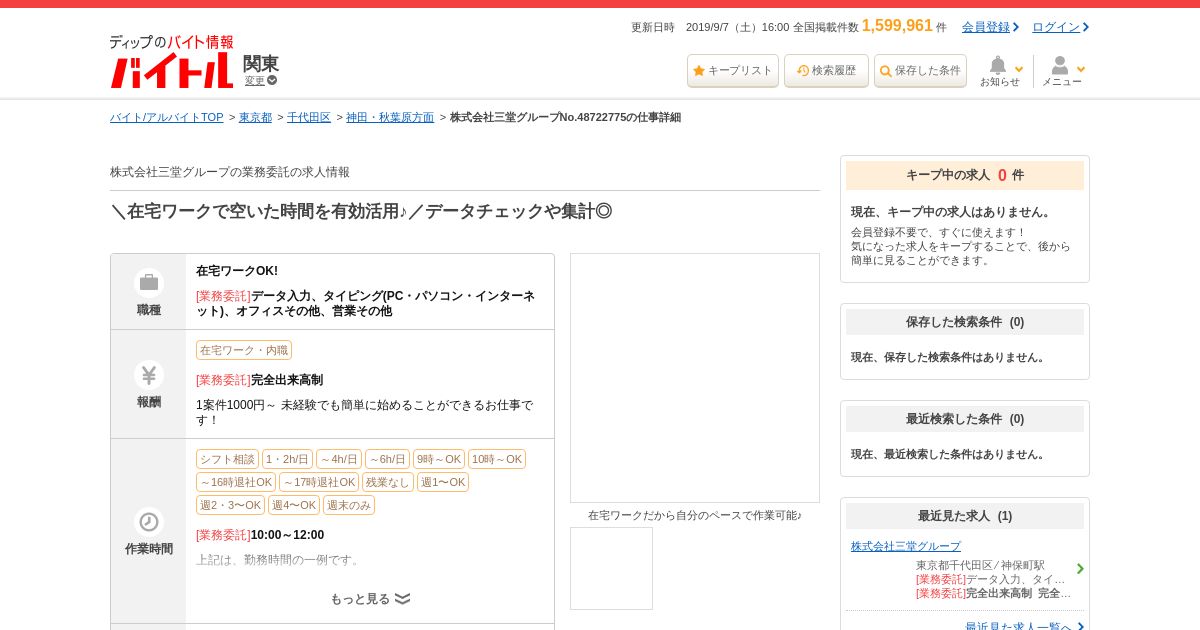Image resolution: width=1200 pixels, height=630 pixels.
Task: Select the 在宅ワーク・内職 tag
Action: tap(244, 350)
